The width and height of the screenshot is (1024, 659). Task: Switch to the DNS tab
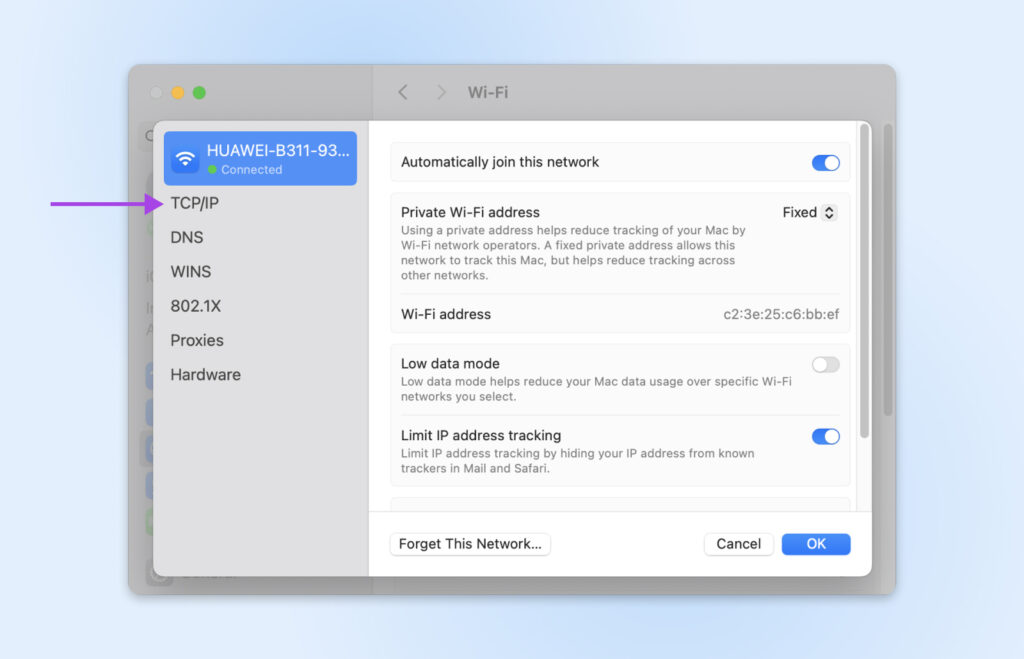click(187, 237)
